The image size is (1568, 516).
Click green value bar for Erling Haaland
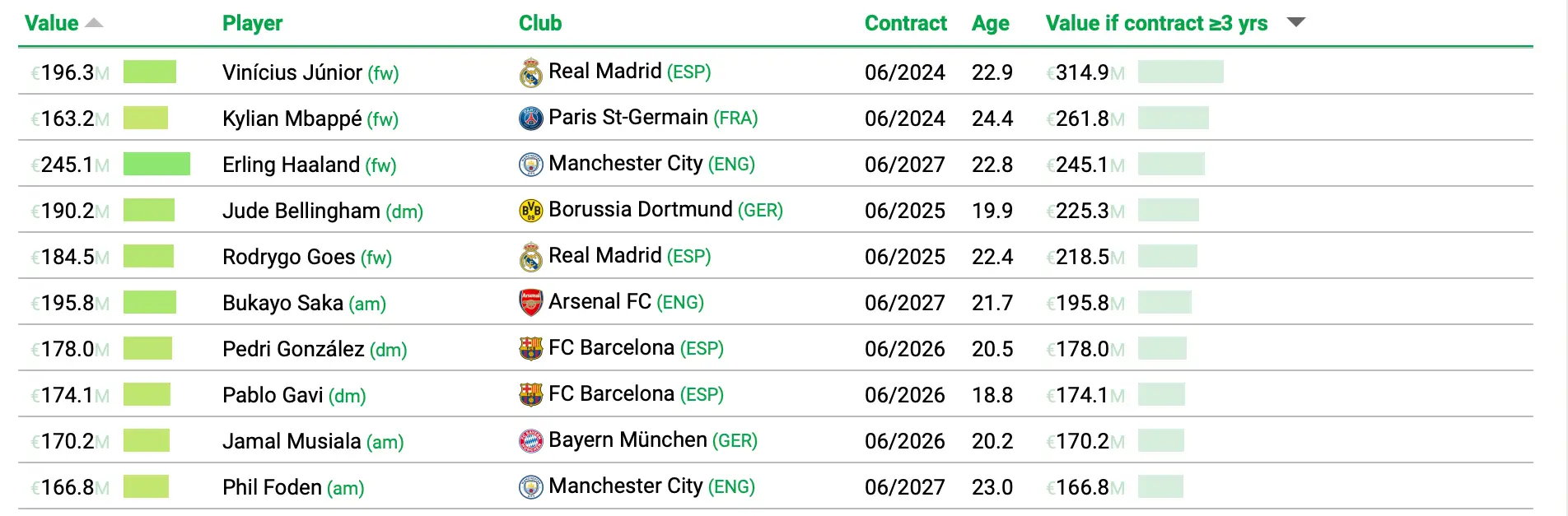tap(156, 165)
